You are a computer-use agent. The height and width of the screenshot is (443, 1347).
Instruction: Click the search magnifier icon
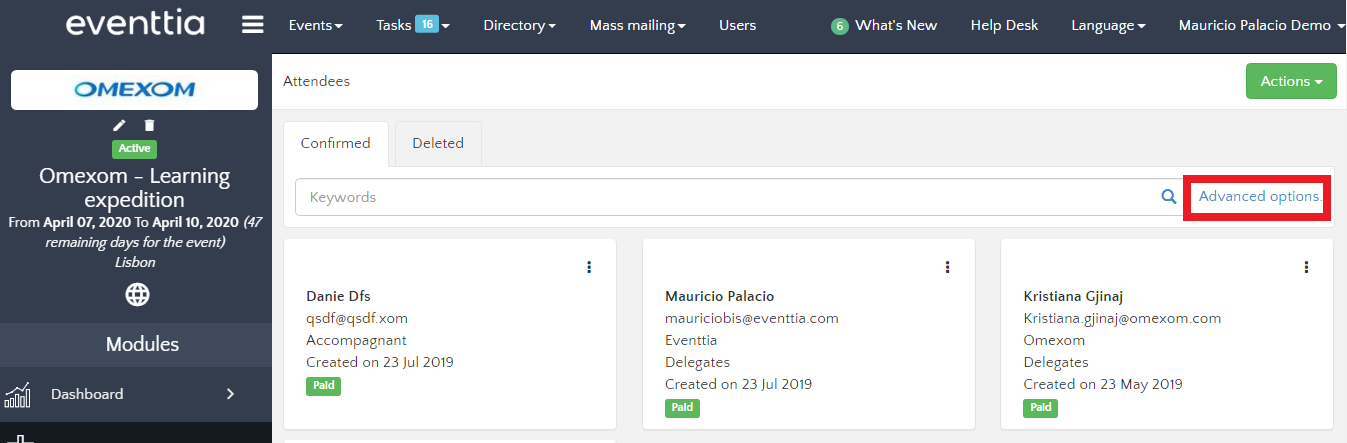[x=1168, y=197]
